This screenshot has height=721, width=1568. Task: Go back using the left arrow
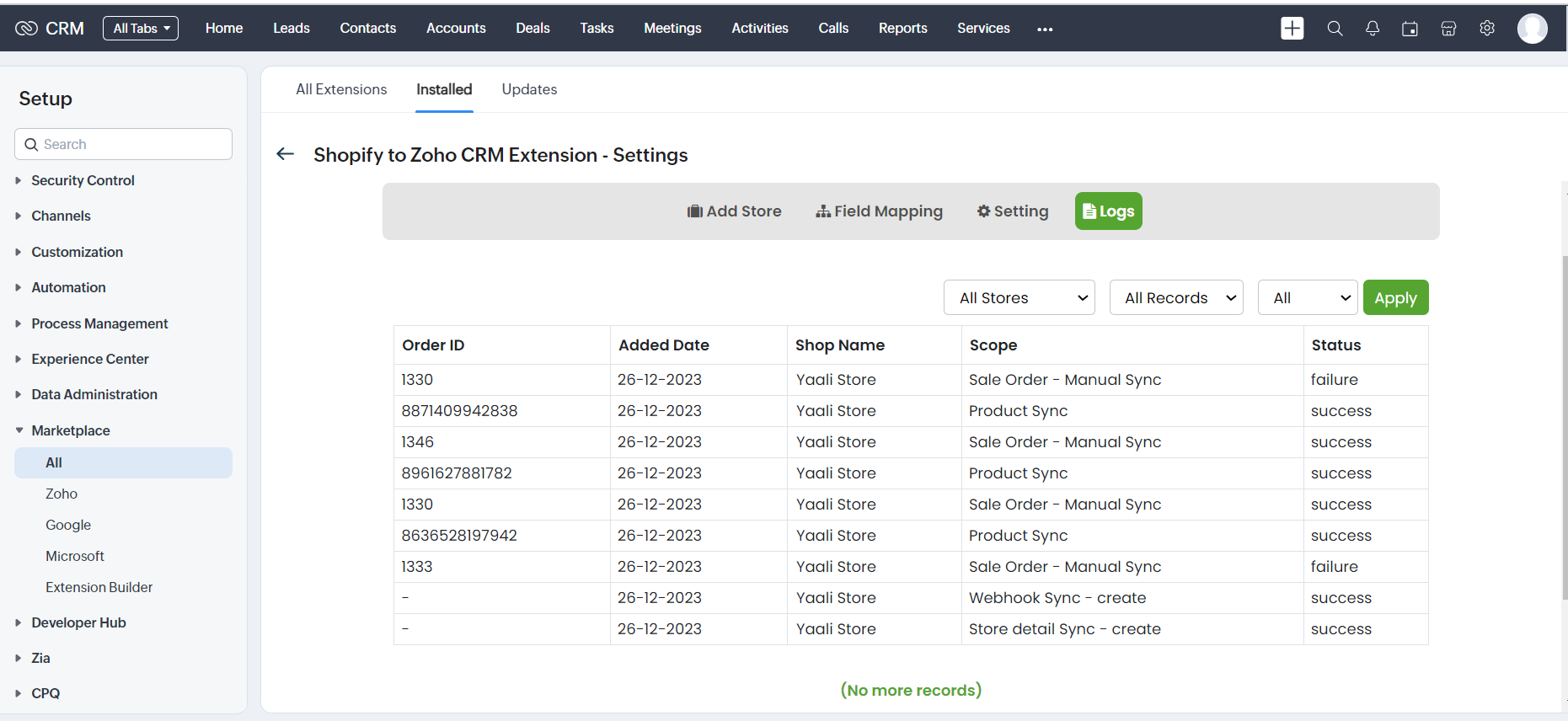[286, 154]
